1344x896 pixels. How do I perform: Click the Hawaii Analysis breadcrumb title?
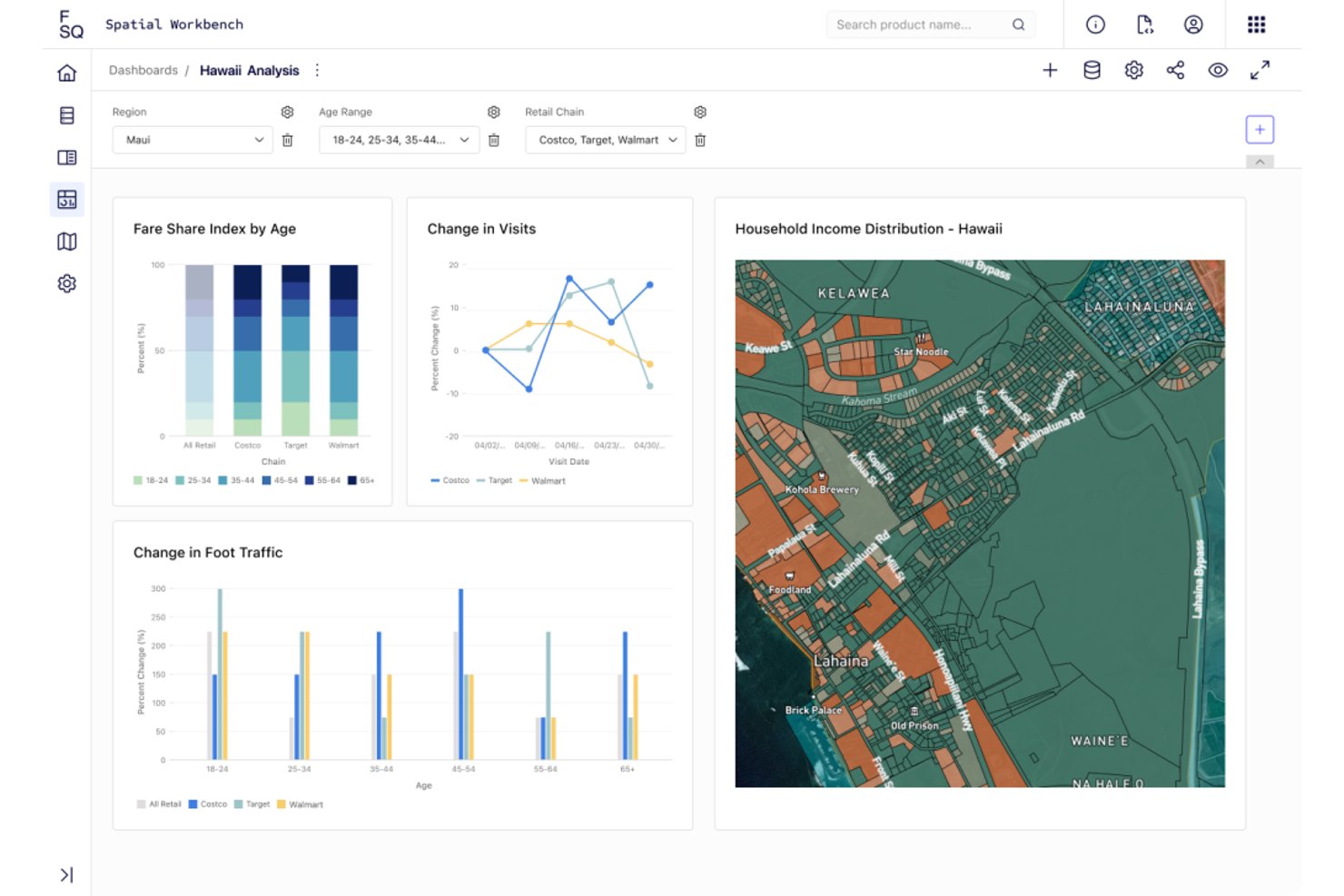250,70
